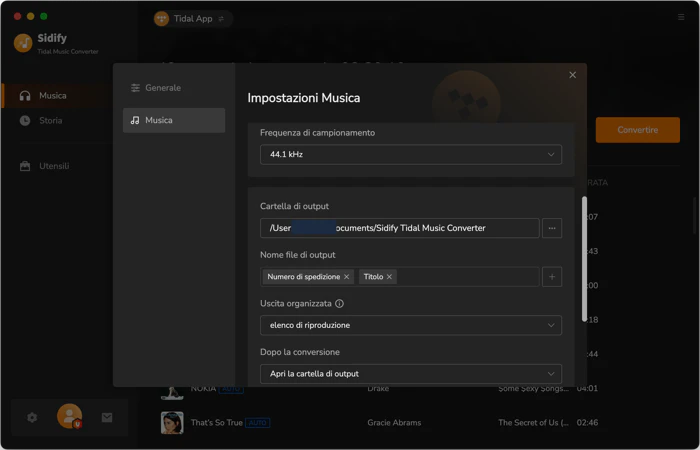The width and height of the screenshot is (700, 450).
Task: Remove the Numero di spedizione tag
Action: click(x=346, y=277)
